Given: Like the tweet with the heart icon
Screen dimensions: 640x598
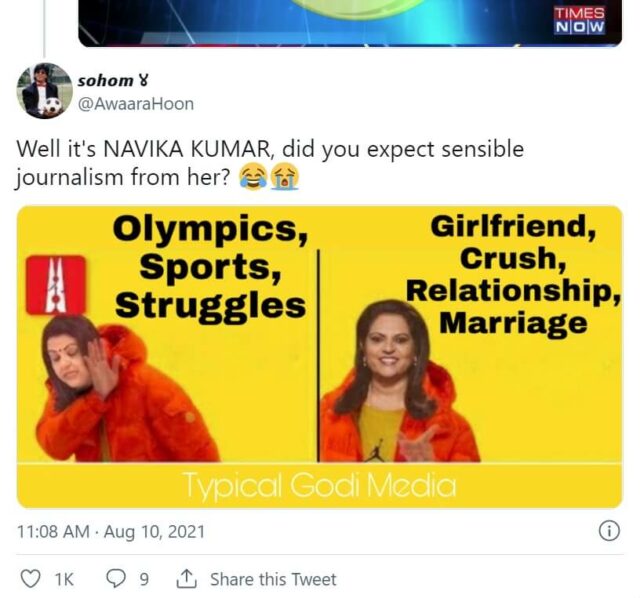Looking at the screenshot, I should click(x=31, y=578).
